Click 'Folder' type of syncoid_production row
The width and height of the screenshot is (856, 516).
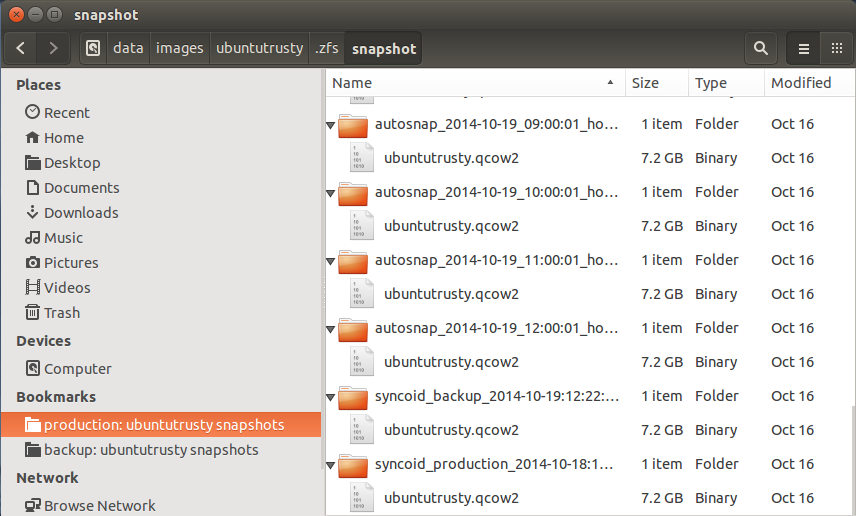pyautogui.click(x=716, y=464)
